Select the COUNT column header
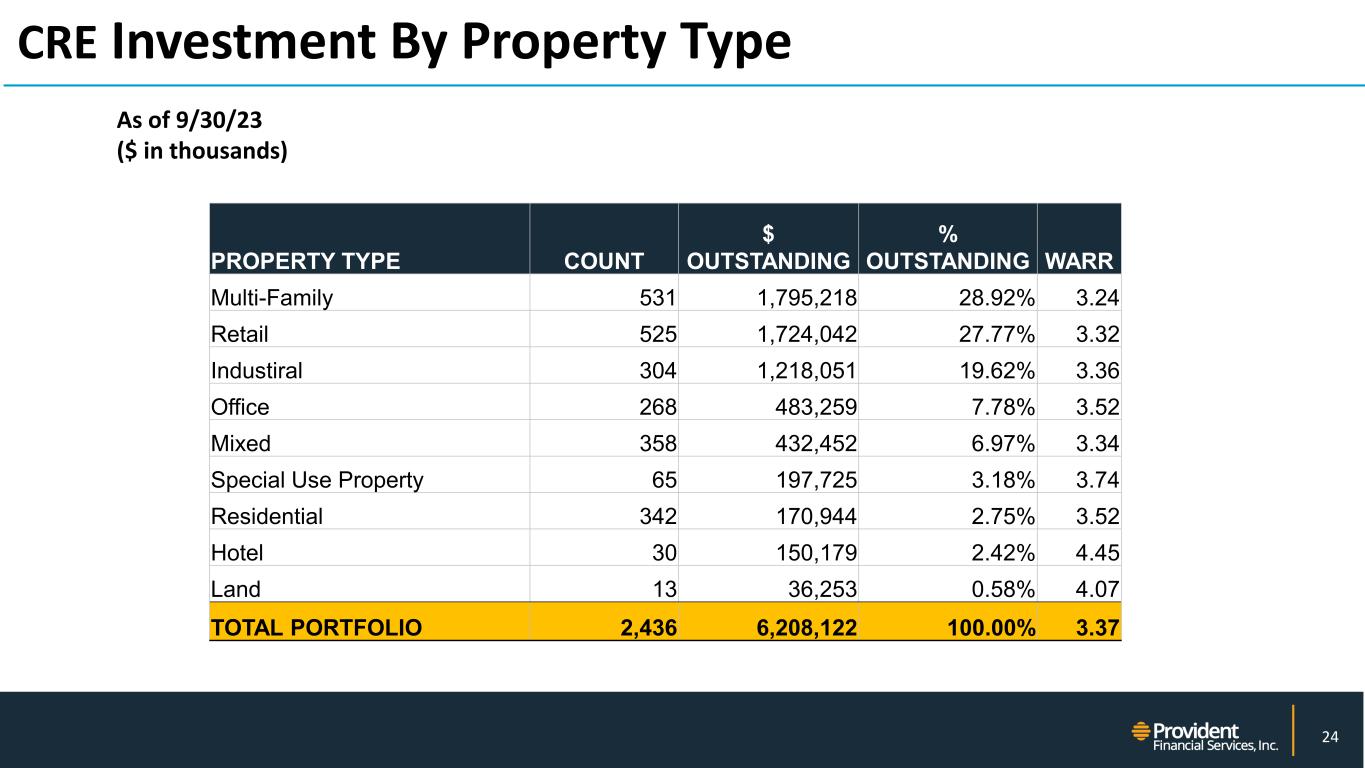 603,262
